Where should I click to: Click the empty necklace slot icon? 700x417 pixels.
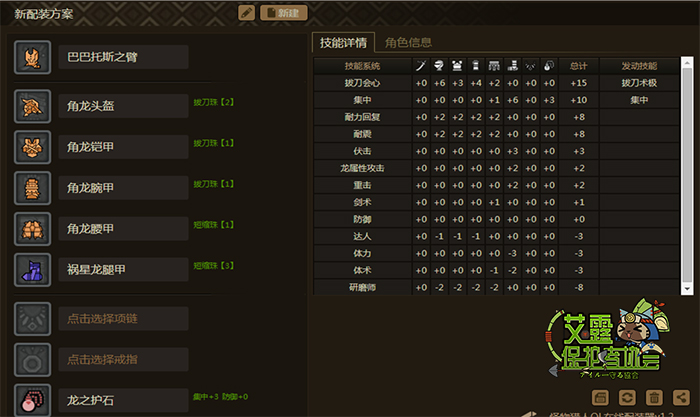tap(33, 319)
